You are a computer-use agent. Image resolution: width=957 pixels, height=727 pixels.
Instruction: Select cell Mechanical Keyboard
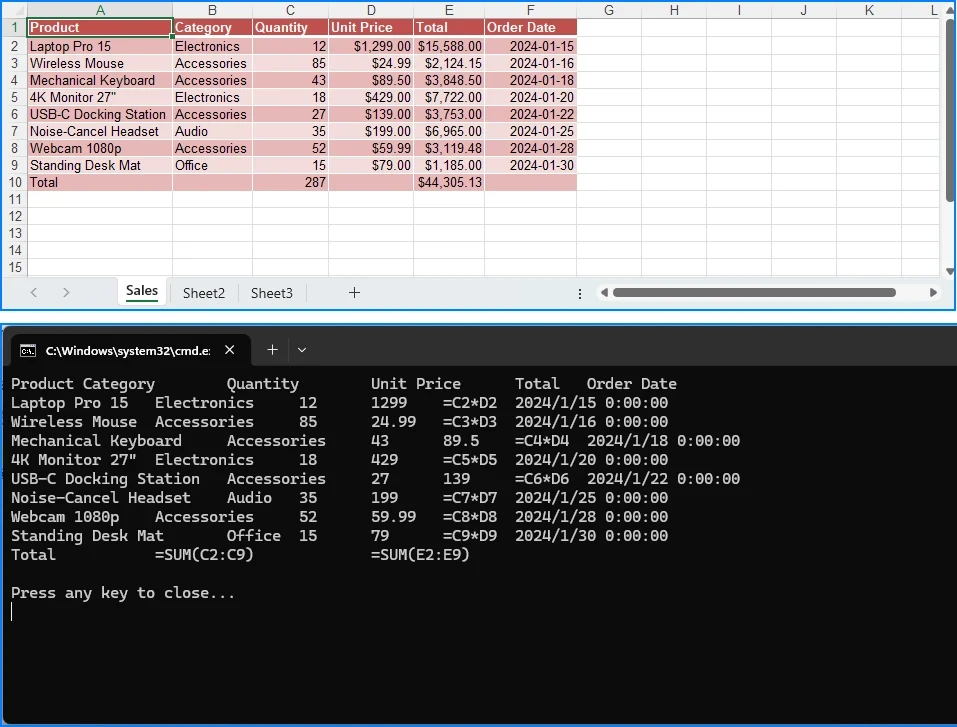click(100, 81)
